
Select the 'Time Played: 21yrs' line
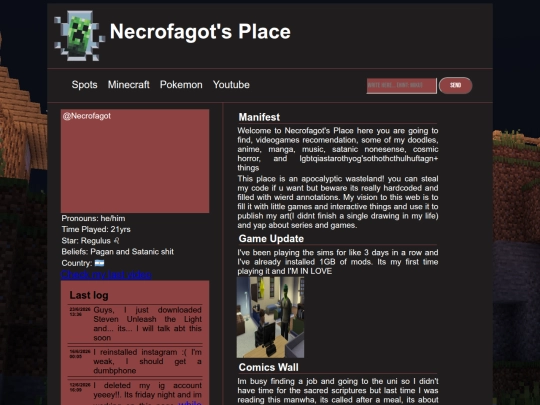[x=96, y=229]
